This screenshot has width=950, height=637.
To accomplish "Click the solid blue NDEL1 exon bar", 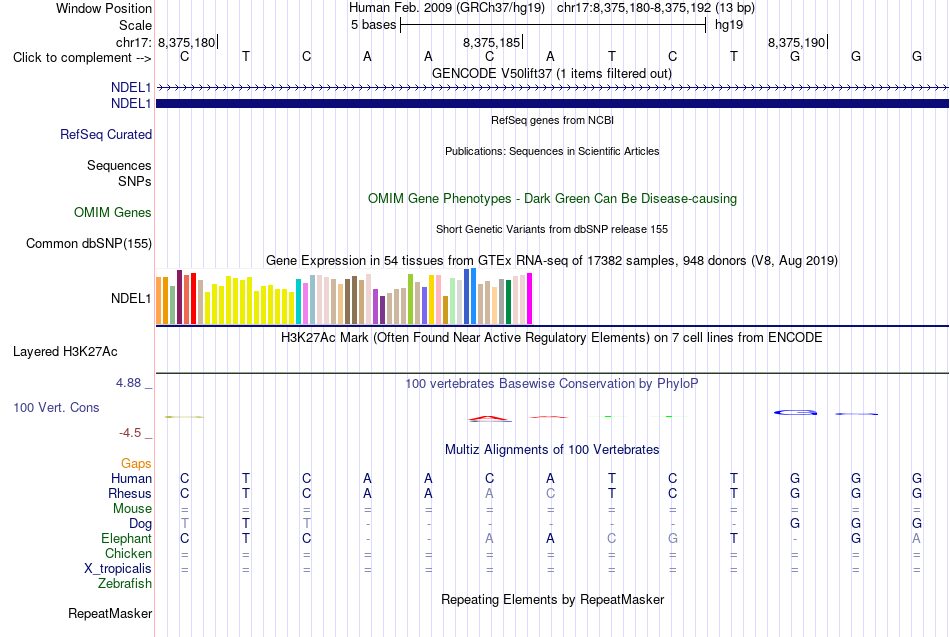I will 552,104.
